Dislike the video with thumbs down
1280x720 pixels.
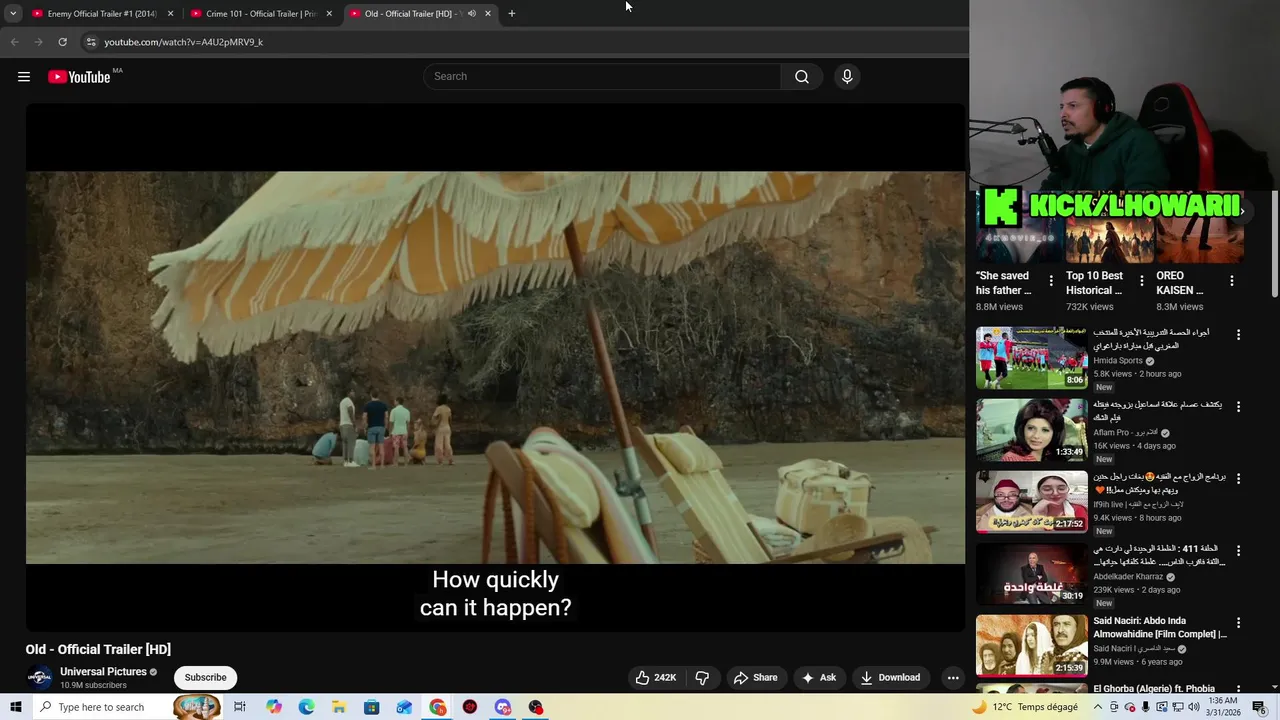pyautogui.click(x=702, y=678)
